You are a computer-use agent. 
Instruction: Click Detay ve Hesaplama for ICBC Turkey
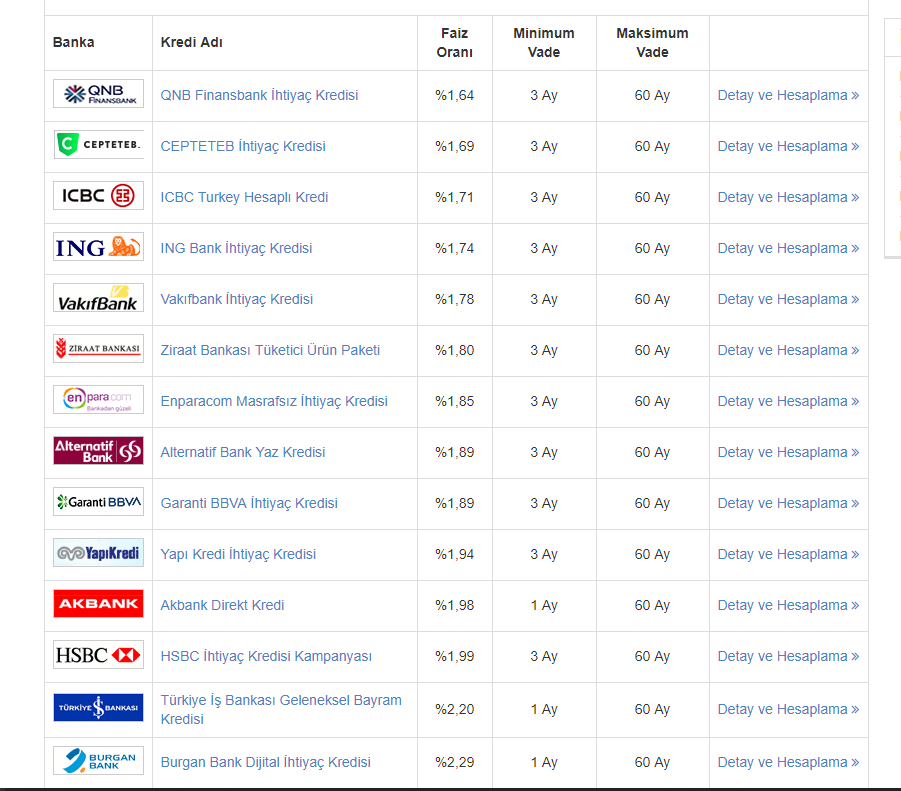pos(788,197)
